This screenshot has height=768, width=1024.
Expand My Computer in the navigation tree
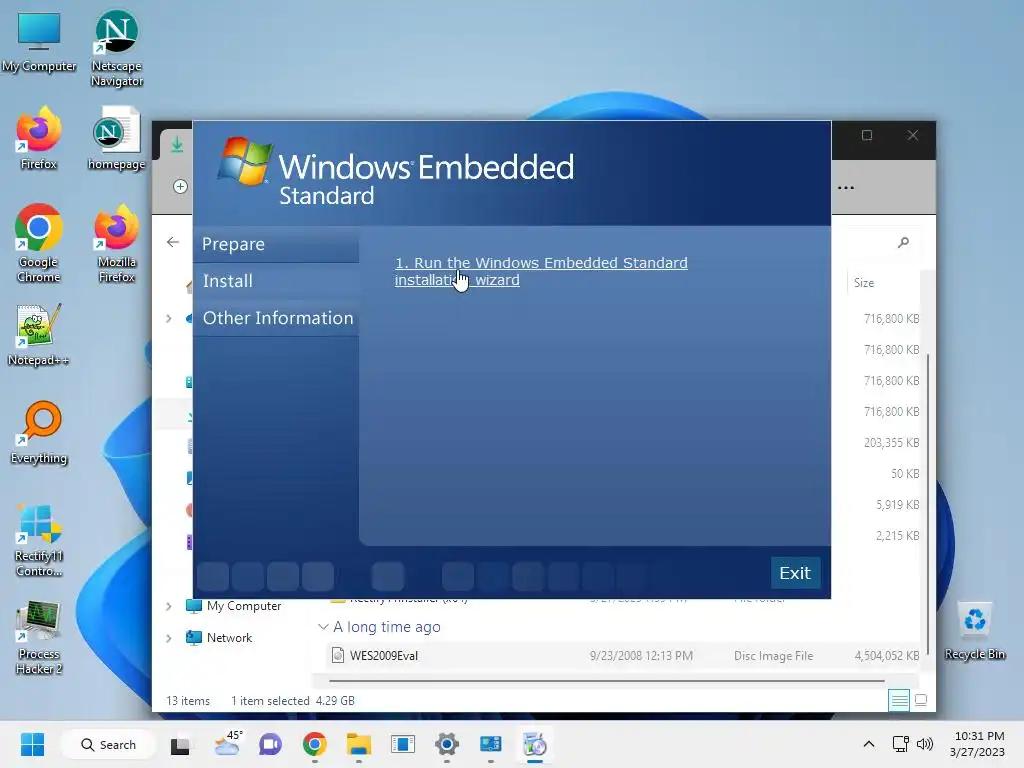(168, 606)
